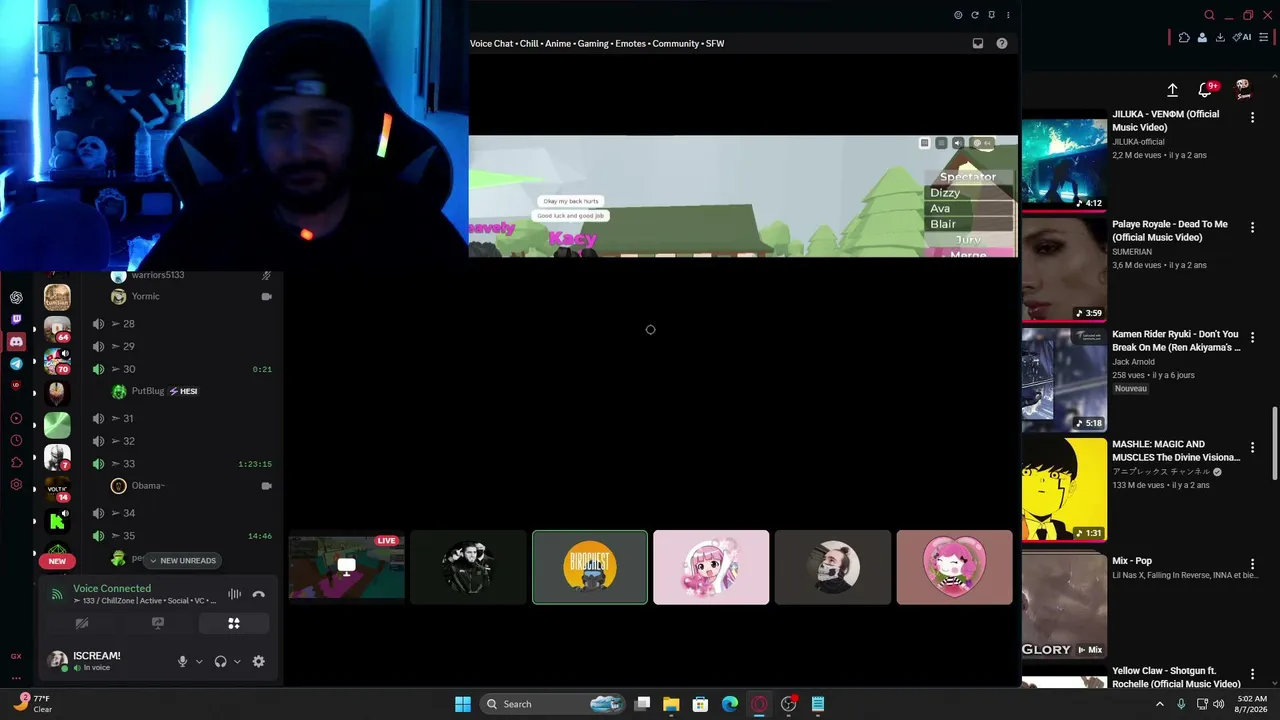Open the browser profile icon
The height and width of the screenshot is (720, 1280).
pyautogui.click(x=1202, y=37)
